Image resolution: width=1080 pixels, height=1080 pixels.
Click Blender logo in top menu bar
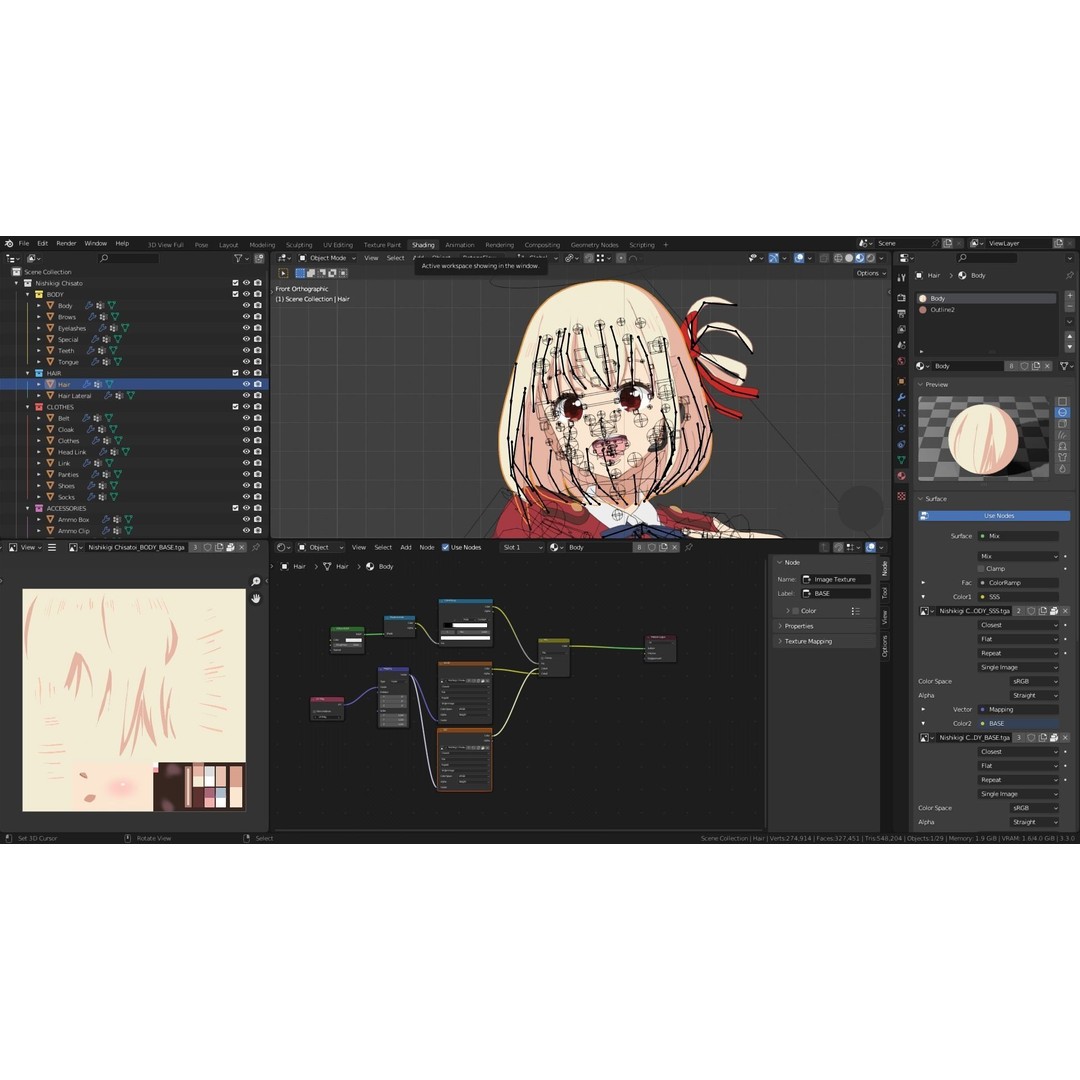click(x=9, y=244)
